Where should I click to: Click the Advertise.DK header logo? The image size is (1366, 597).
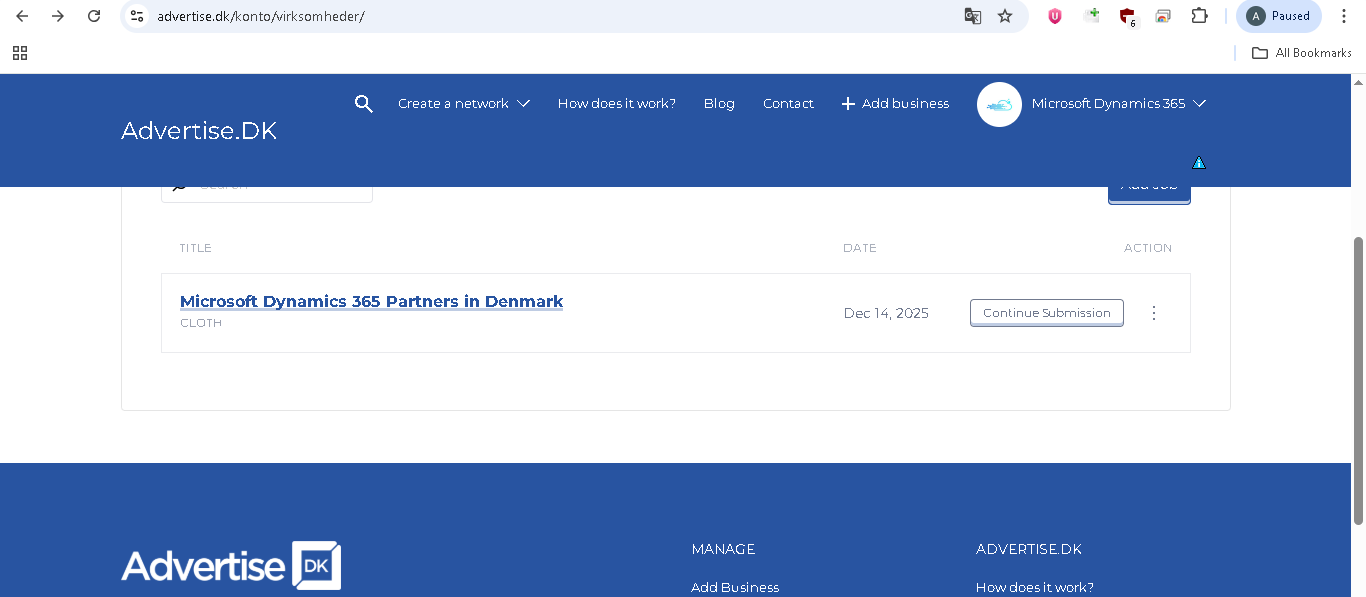tap(199, 130)
